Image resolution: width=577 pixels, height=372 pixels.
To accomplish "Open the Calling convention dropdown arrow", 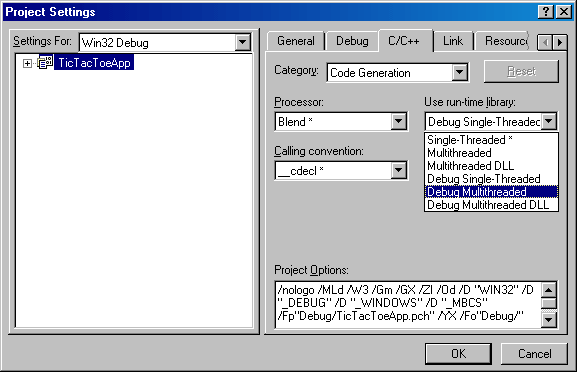I will click(399, 170).
